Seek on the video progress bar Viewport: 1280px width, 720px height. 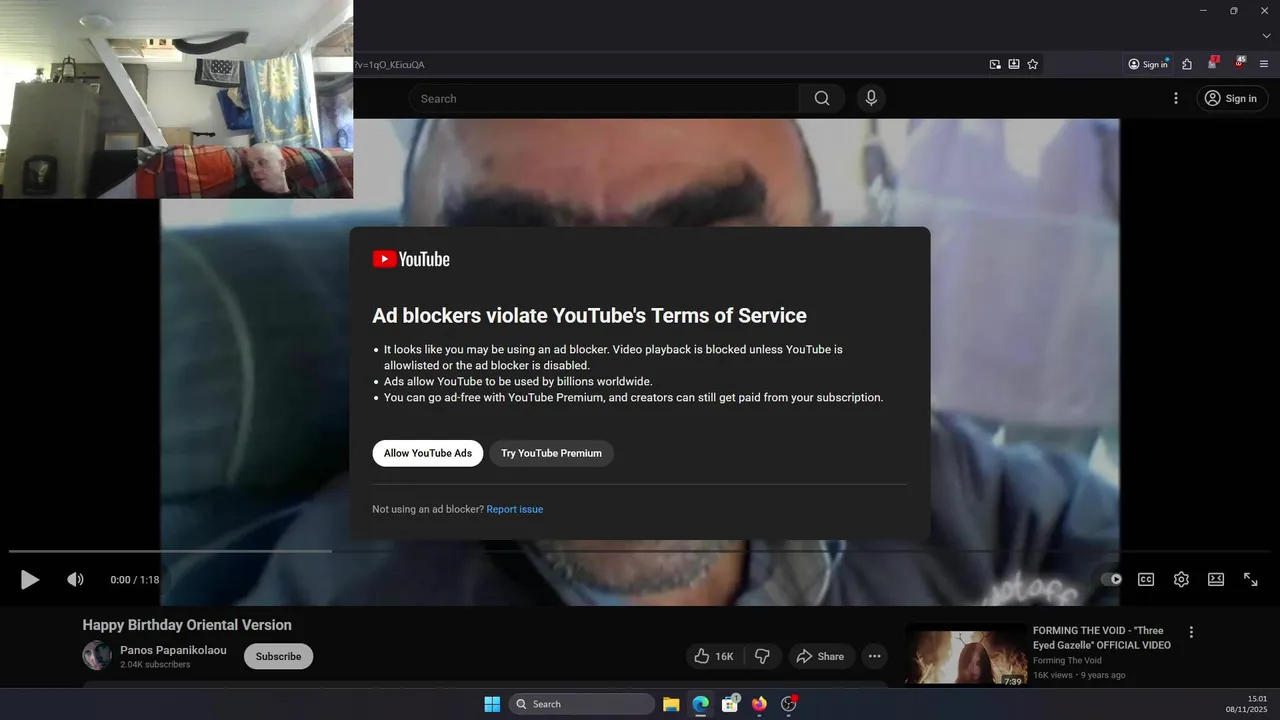640,551
